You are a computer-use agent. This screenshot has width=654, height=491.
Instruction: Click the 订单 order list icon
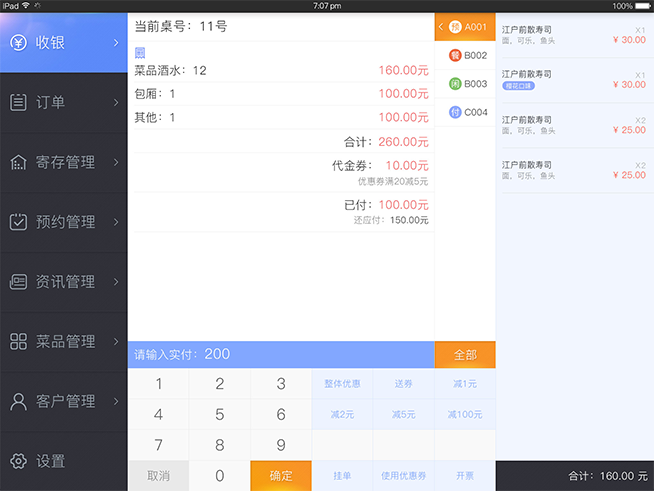18,102
